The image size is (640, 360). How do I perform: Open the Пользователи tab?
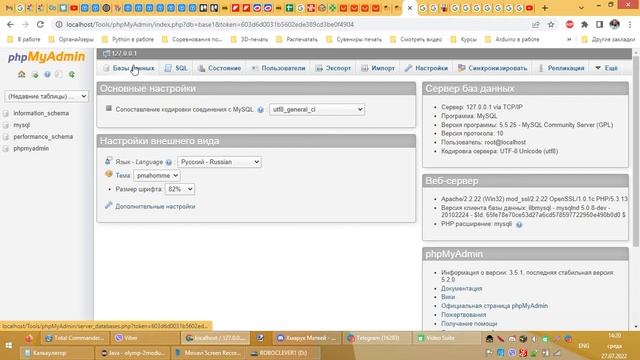[x=278, y=68]
